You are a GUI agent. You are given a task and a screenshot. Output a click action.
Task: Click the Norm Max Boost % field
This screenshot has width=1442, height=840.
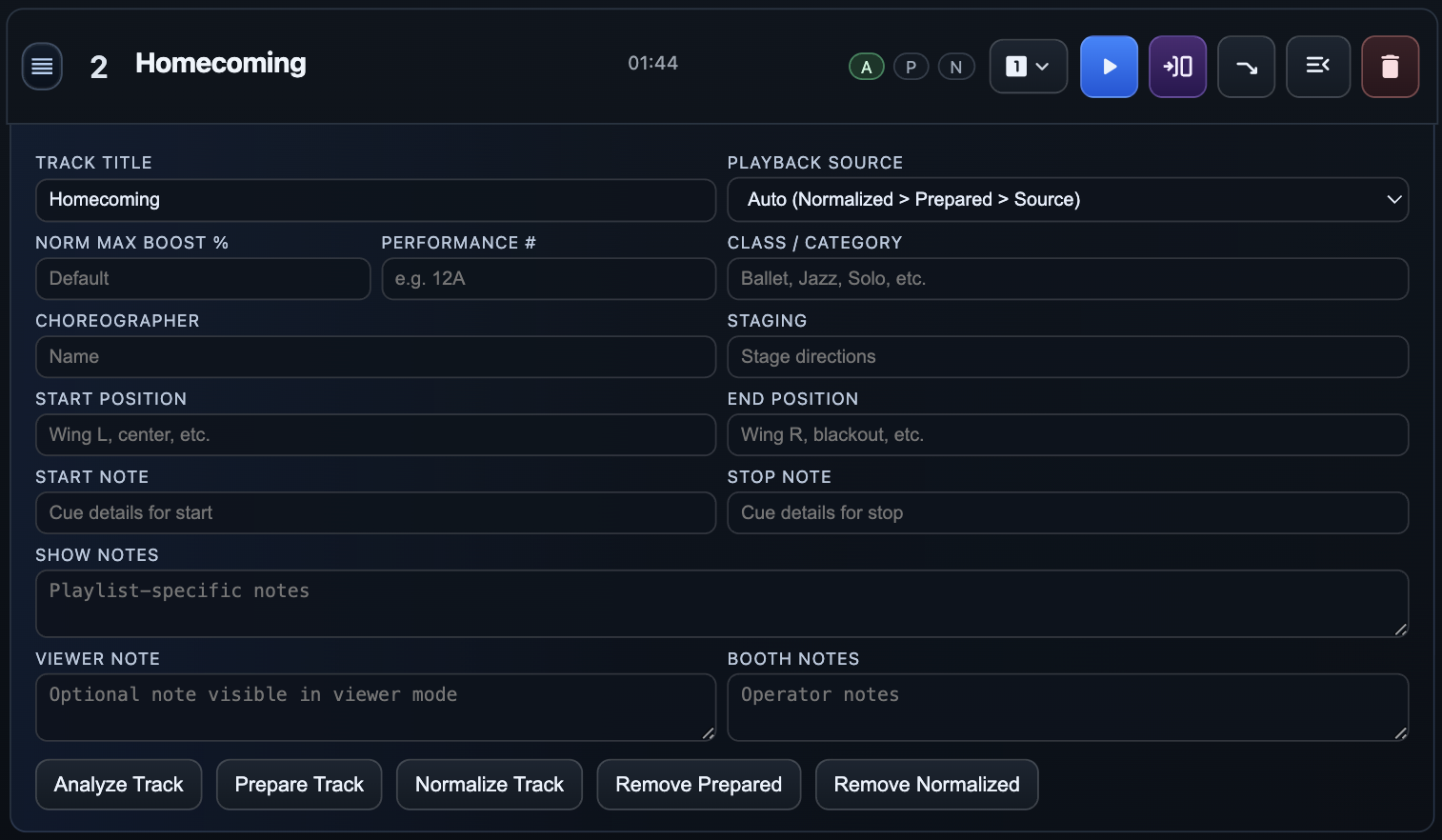coord(203,279)
